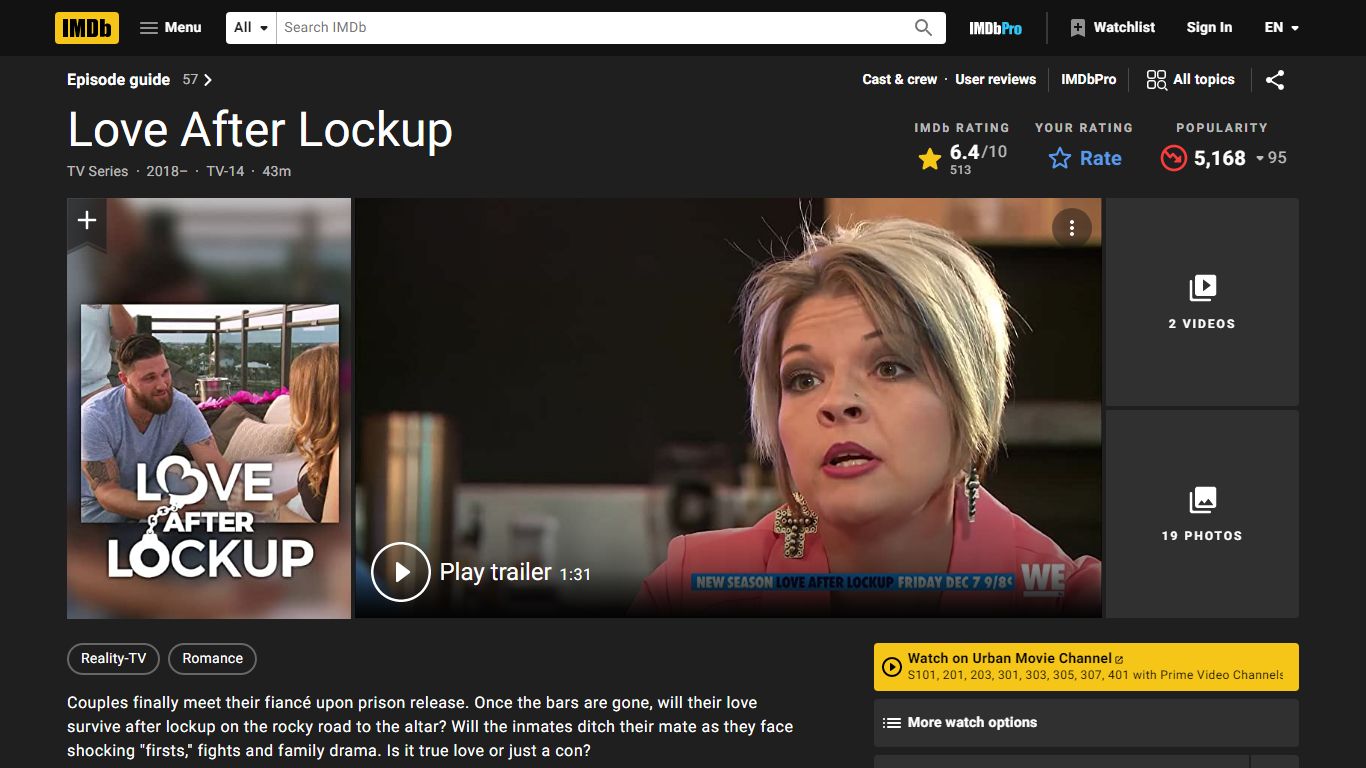Open the Watchlist

(1112, 28)
